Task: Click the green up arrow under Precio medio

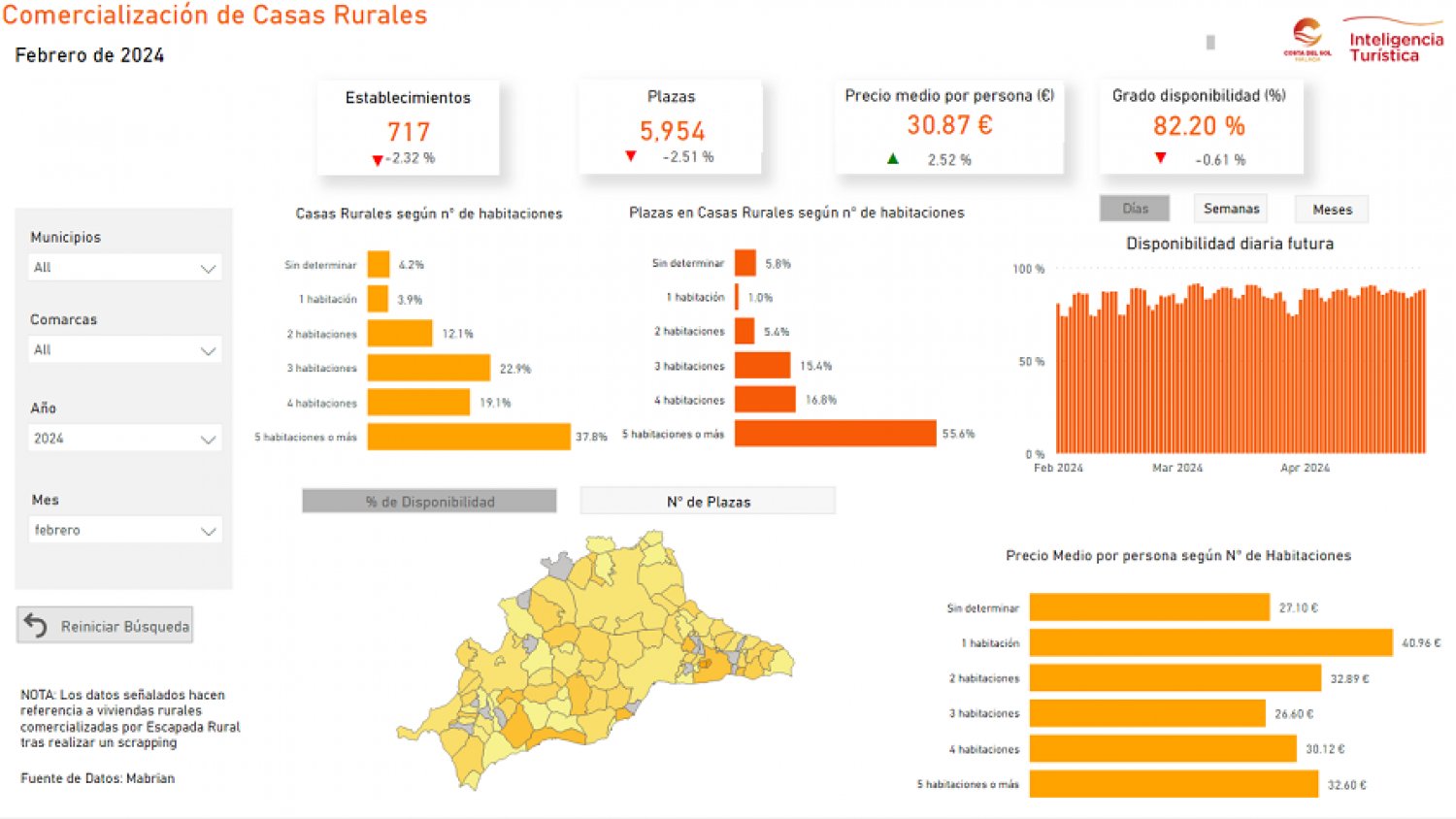Action: 893,158
